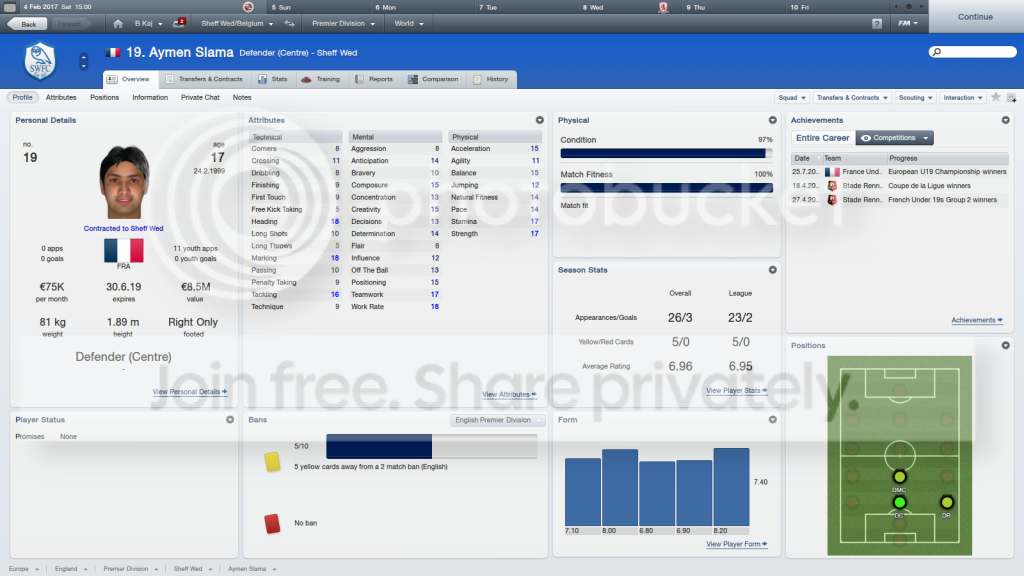The width and height of the screenshot is (1024, 576).
Task: Open the Attributes panel options circle
Action: (x=539, y=120)
